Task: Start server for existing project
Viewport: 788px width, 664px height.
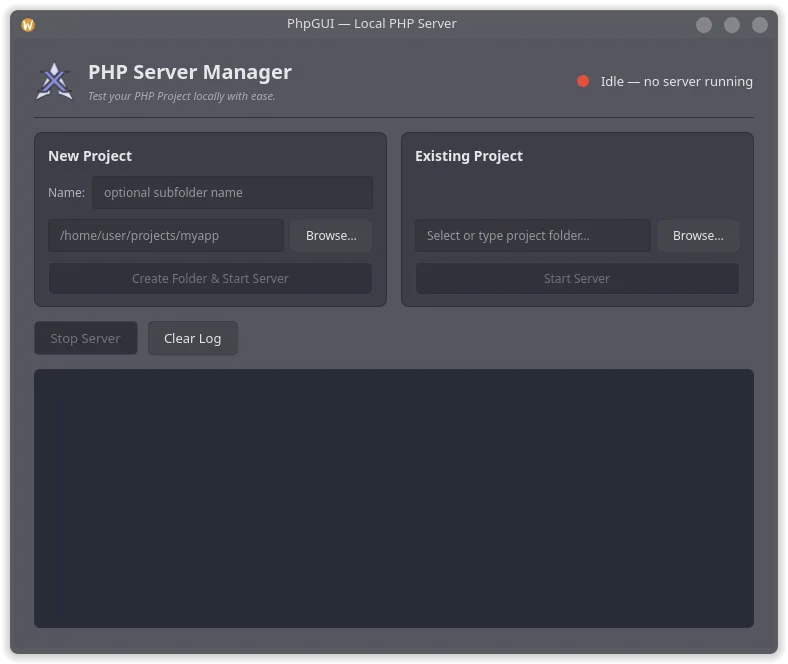Action: coord(577,278)
